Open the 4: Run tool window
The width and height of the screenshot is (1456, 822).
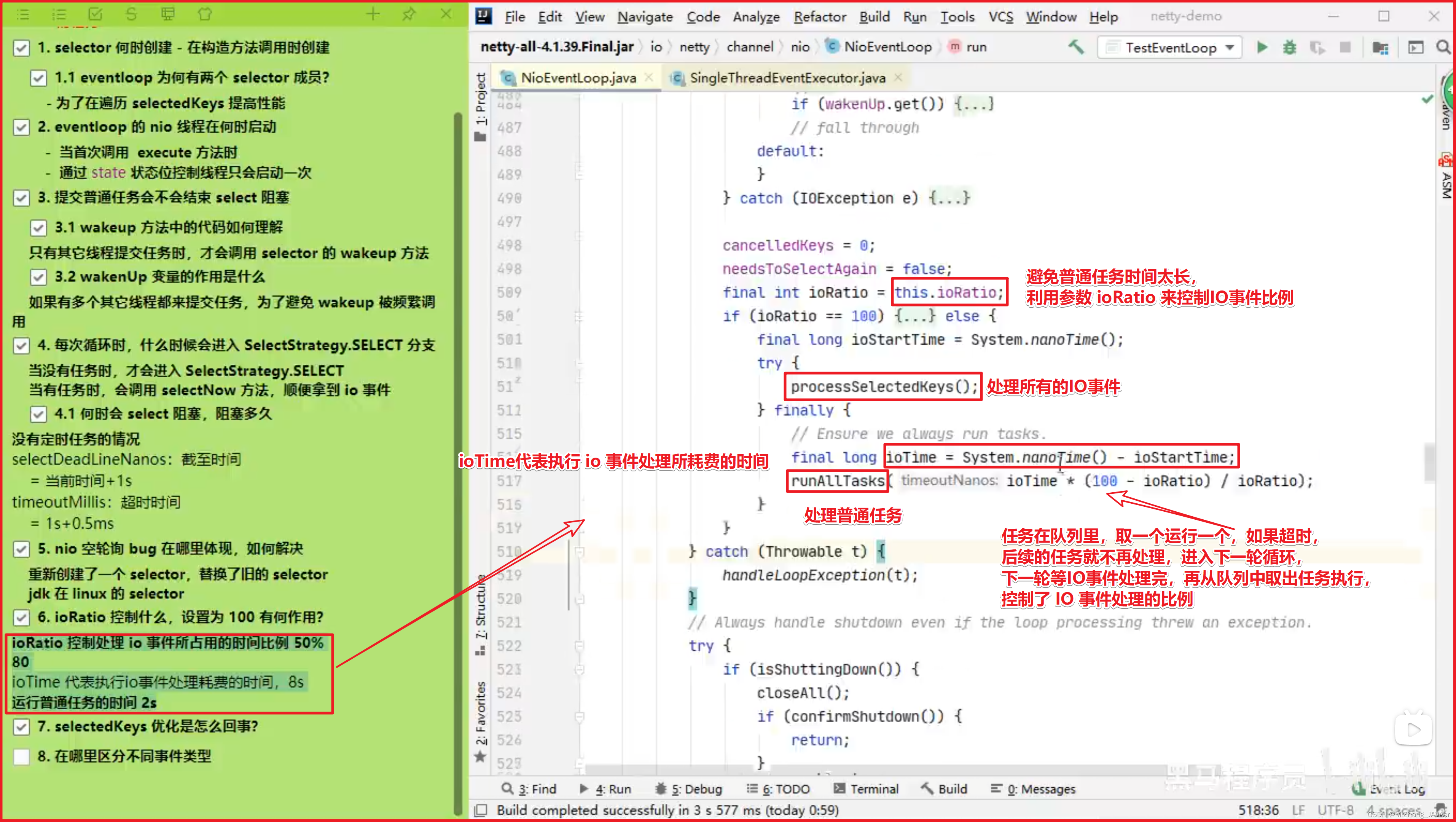(605, 788)
